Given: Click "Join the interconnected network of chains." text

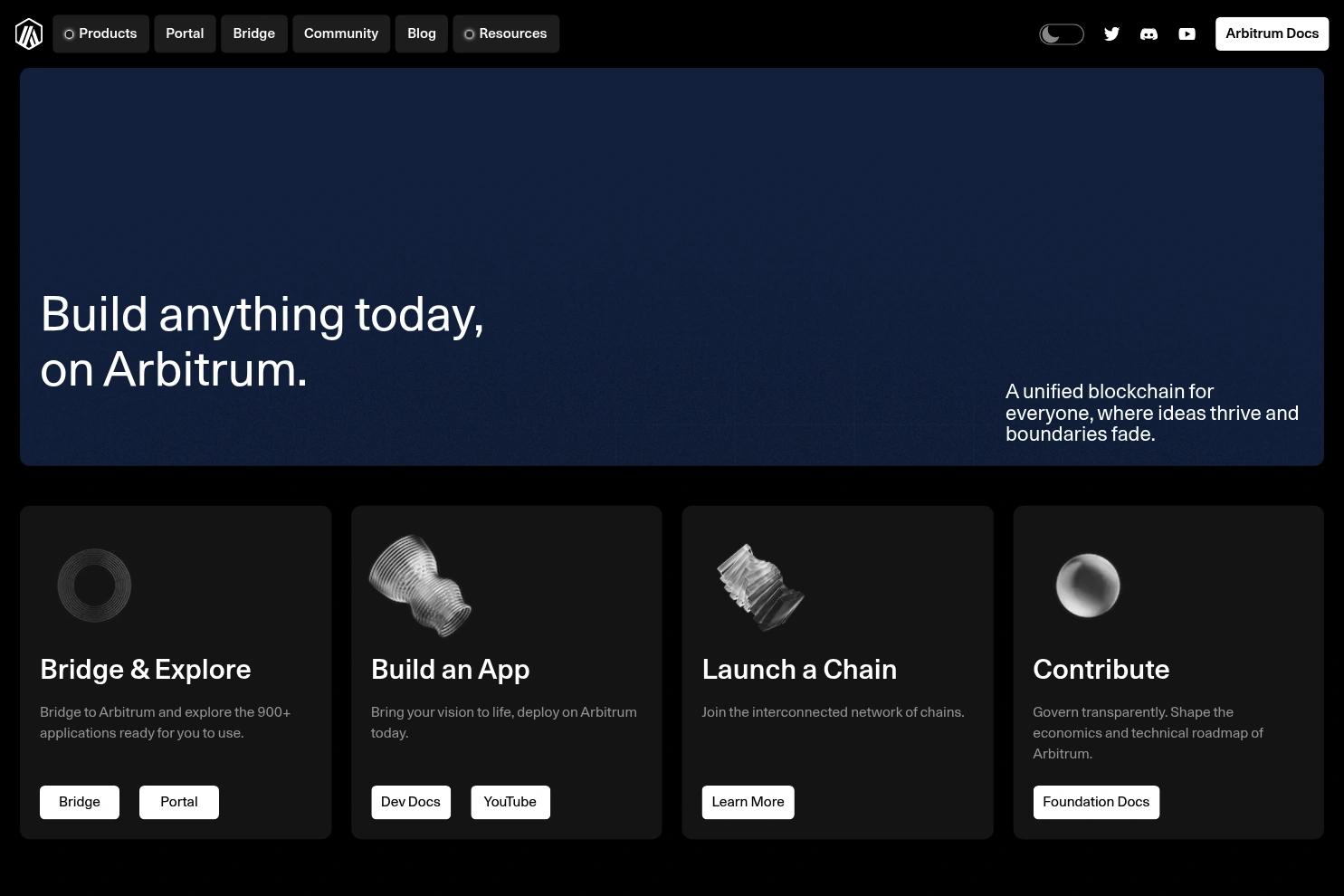Looking at the screenshot, I should pyautogui.click(x=834, y=712).
